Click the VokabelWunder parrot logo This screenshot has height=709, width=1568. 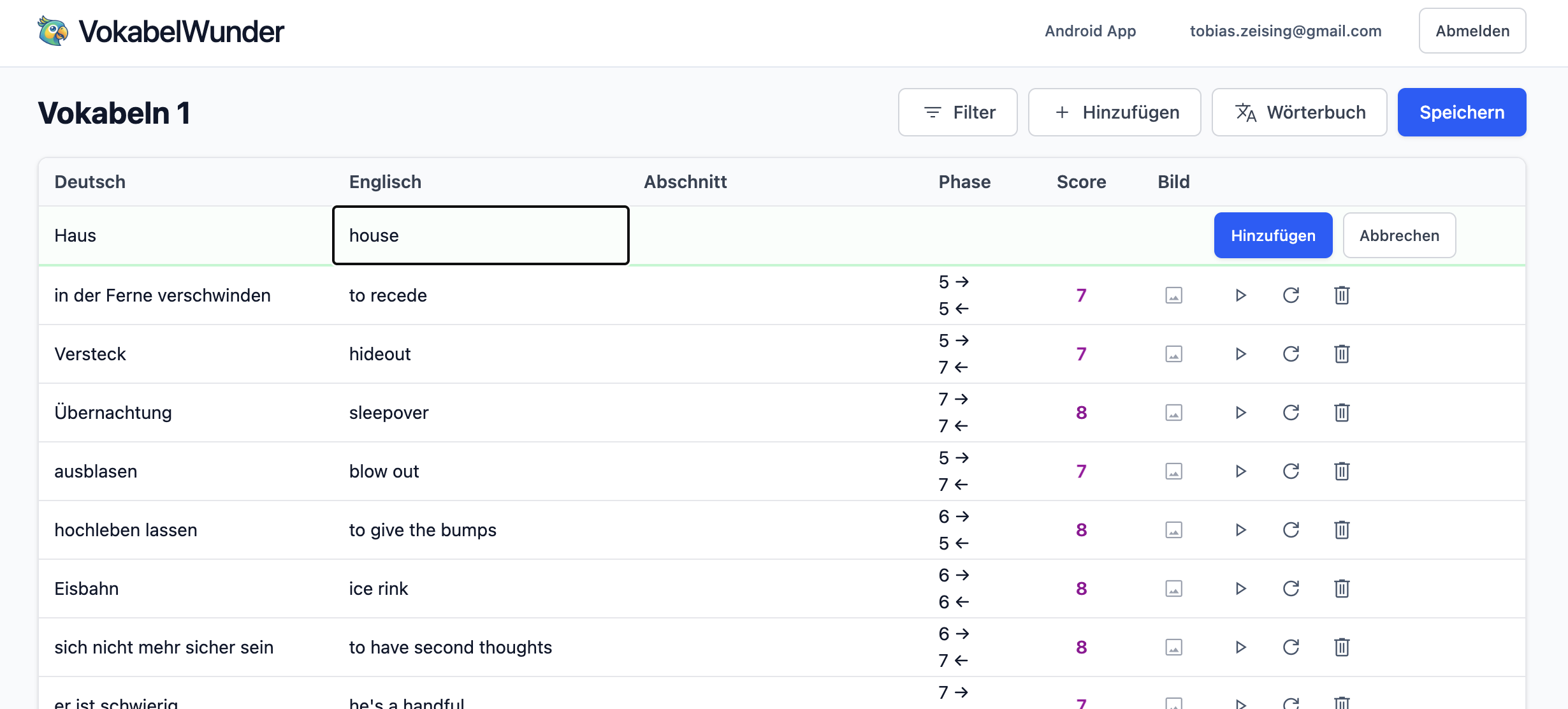pos(53,31)
